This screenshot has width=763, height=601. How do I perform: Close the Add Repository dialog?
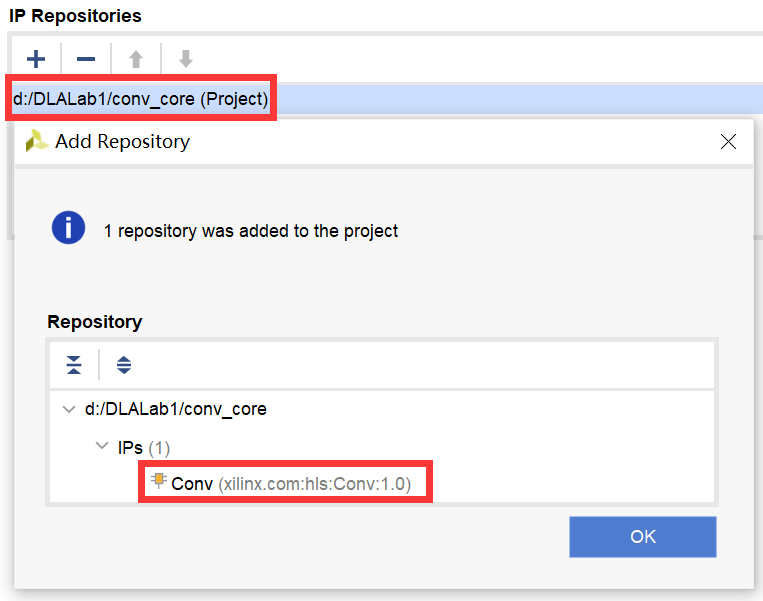[x=729, y=142]
